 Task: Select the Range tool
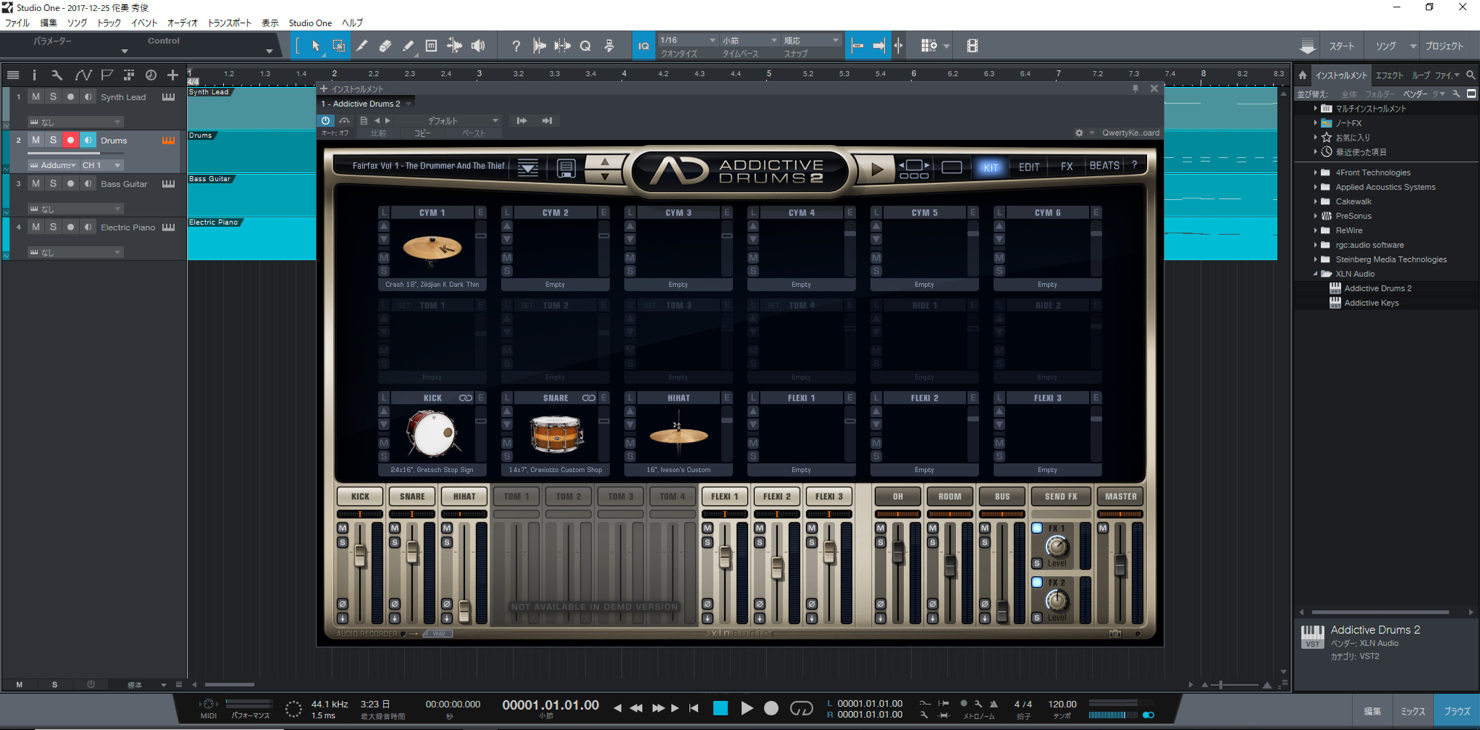click(339, 46)
